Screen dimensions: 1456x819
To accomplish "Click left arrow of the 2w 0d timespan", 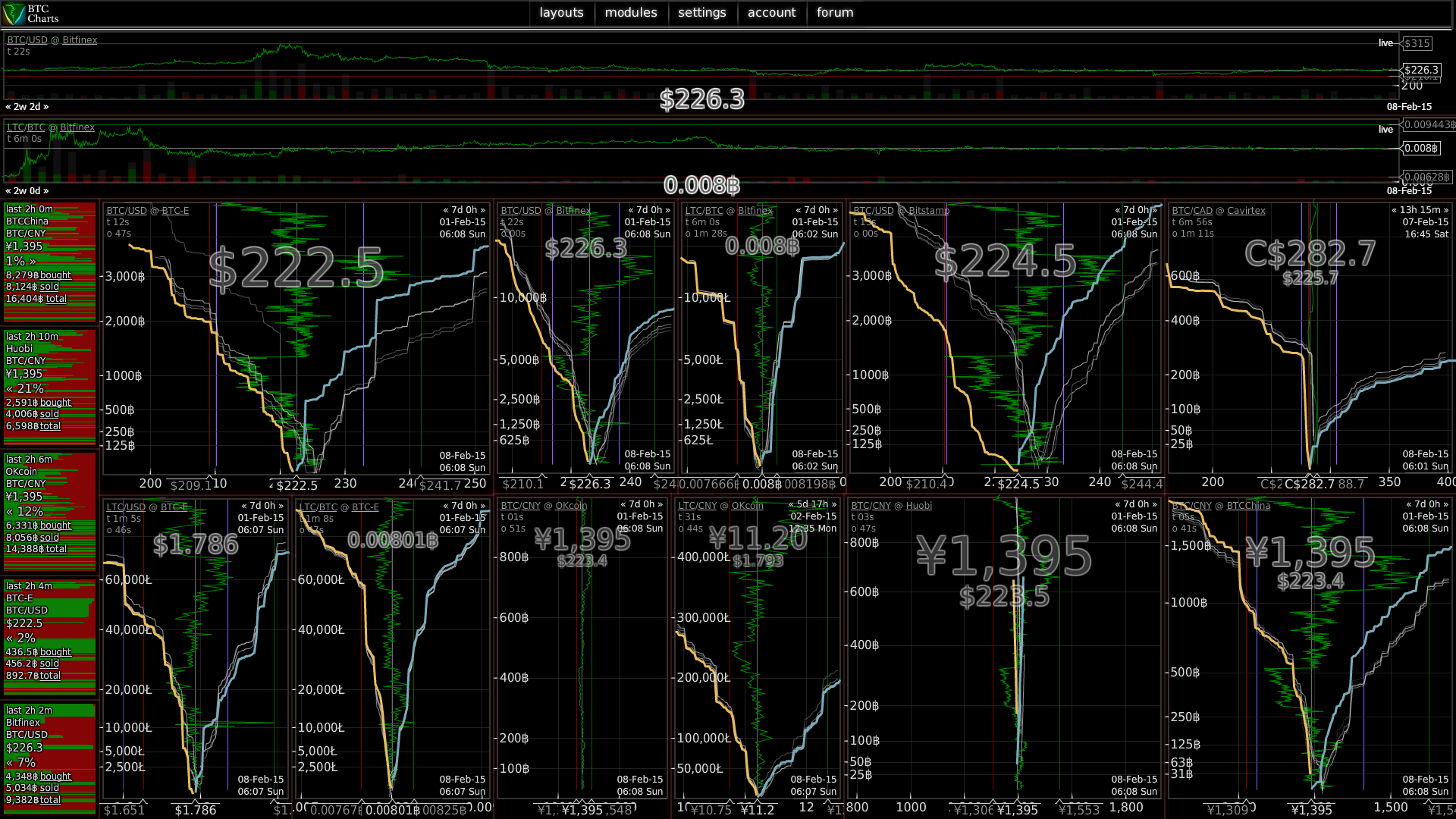I will click(8, 191).
